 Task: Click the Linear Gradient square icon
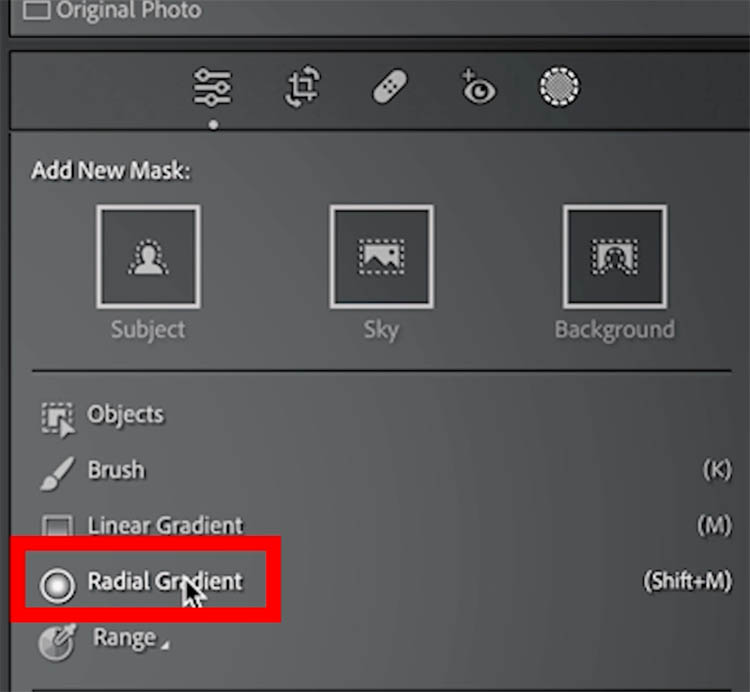coord(56,527)
